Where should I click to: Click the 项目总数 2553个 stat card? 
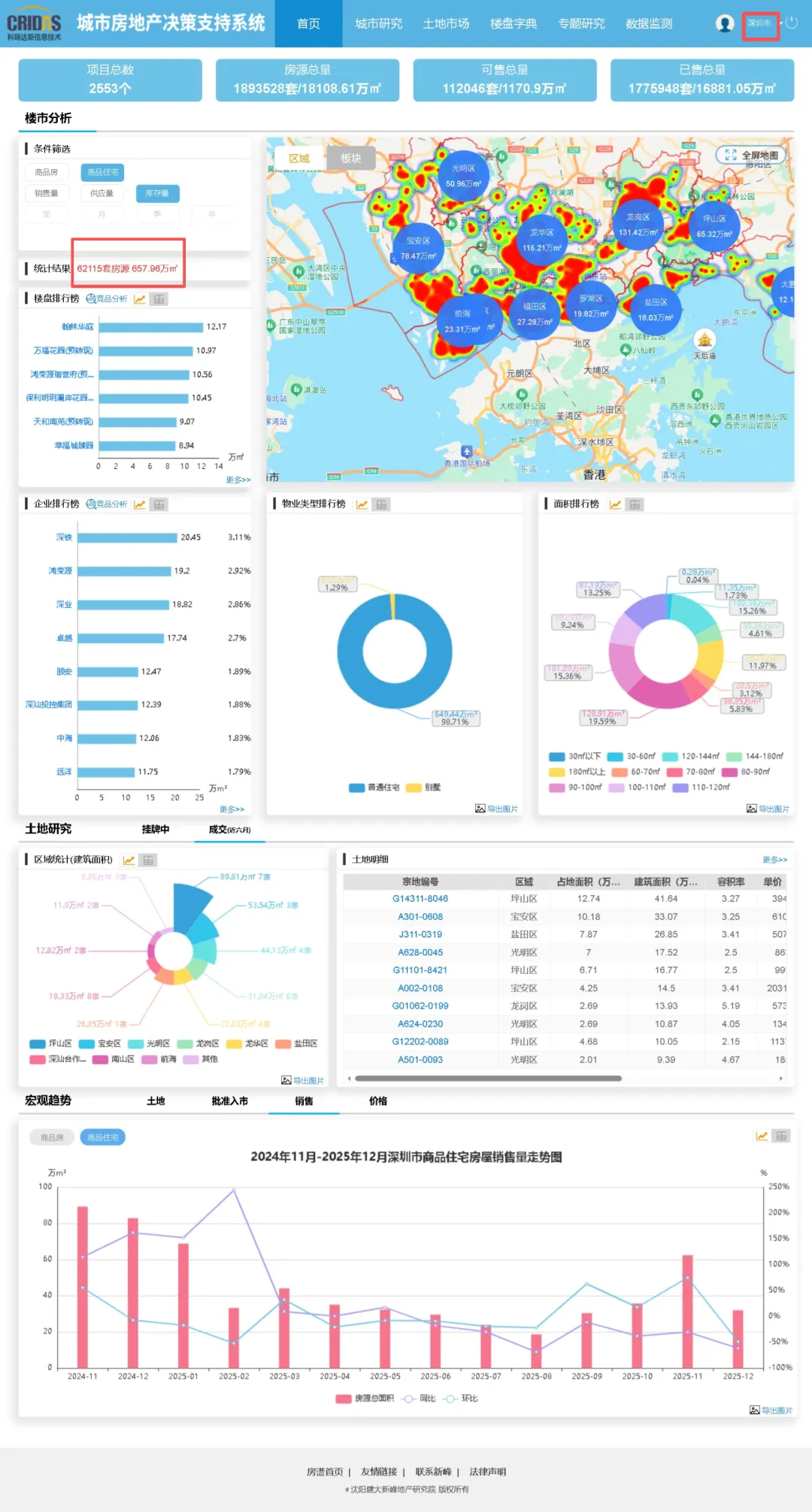[x=111, y=80]
